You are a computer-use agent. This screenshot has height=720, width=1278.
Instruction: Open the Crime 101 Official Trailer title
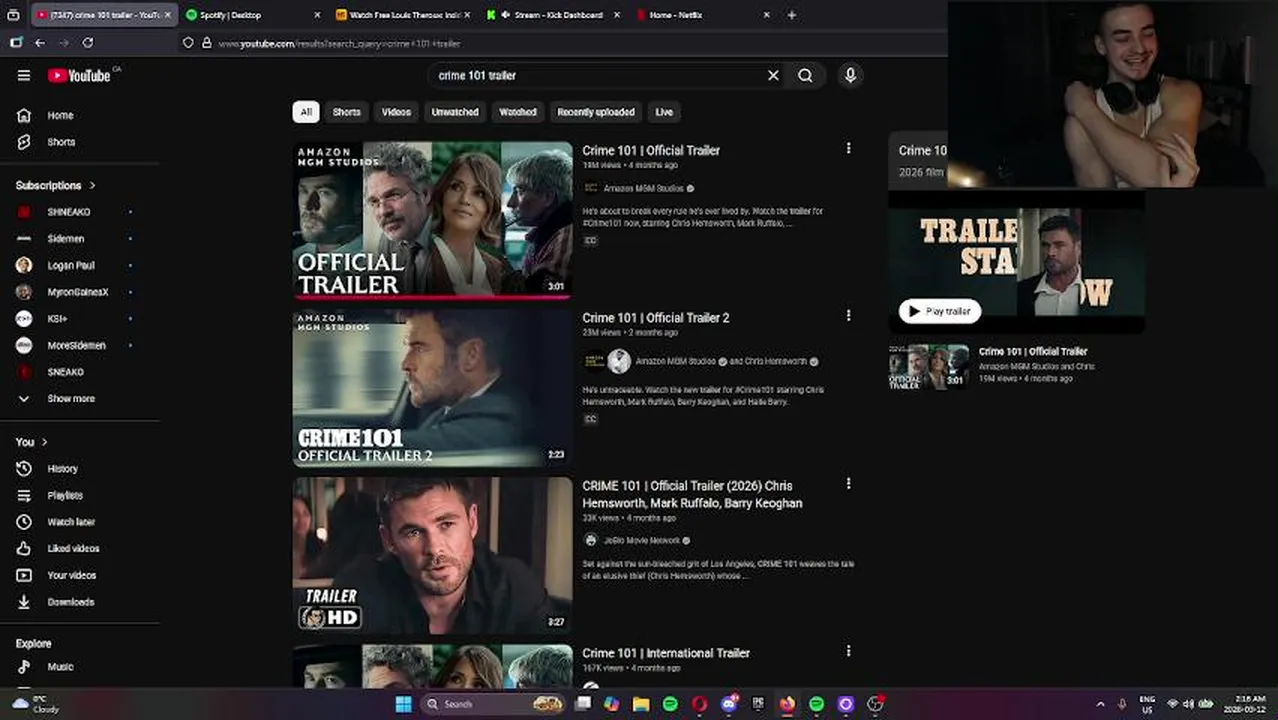click(651, 150)
